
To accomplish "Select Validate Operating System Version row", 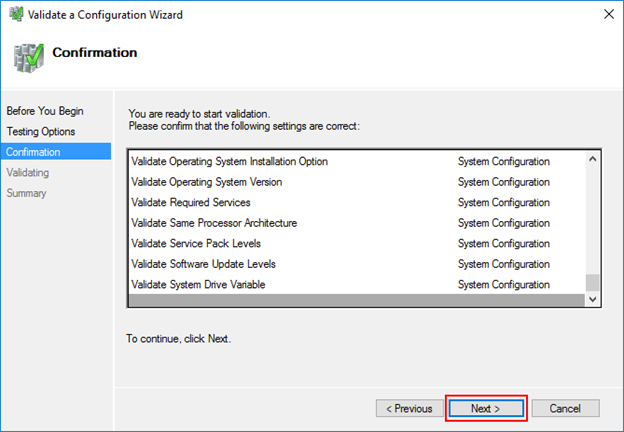I will pyautogui.click(x=357, y=182).
